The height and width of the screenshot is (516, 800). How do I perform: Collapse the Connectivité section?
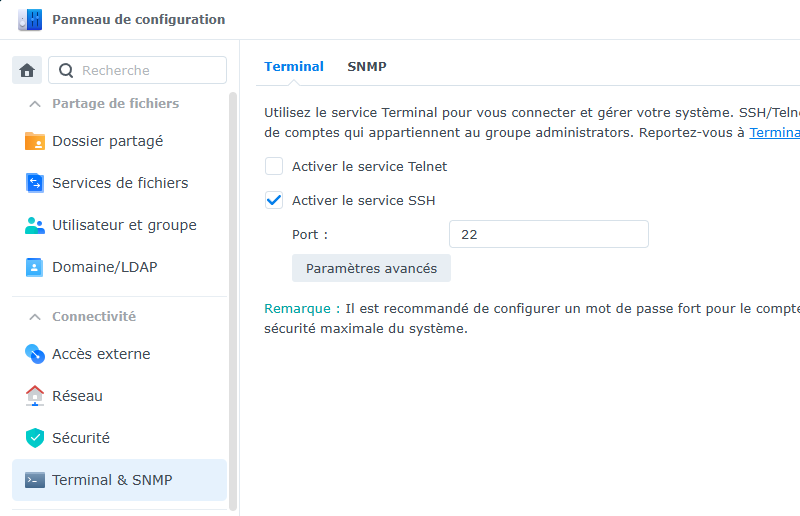pyautogui.click(x=35, y=317)
